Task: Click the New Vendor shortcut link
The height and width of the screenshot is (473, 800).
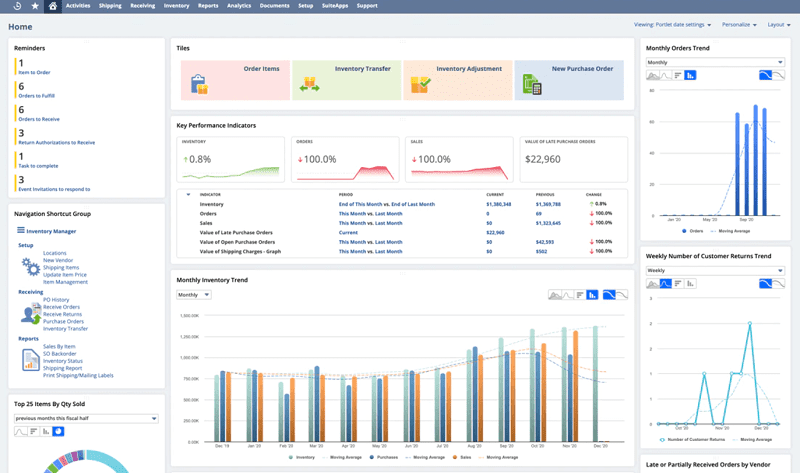Action: pyautogui.click(x=58, y=260)
